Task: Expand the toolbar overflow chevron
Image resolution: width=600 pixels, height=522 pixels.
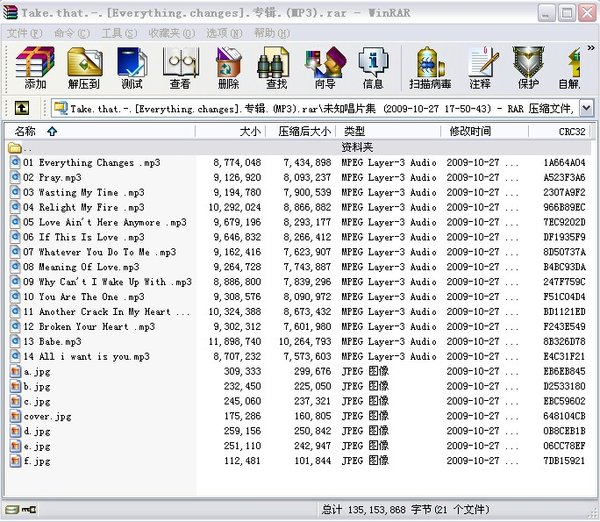Action: pyautogui.click(x=591, y=48)
